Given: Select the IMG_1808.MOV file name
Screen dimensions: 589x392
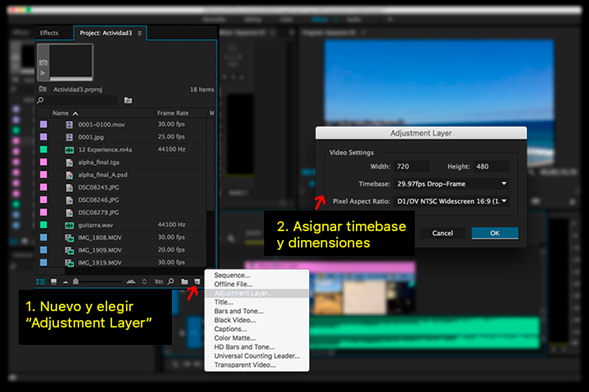Looking at the screenshot, I should click(x=100, y=238).
